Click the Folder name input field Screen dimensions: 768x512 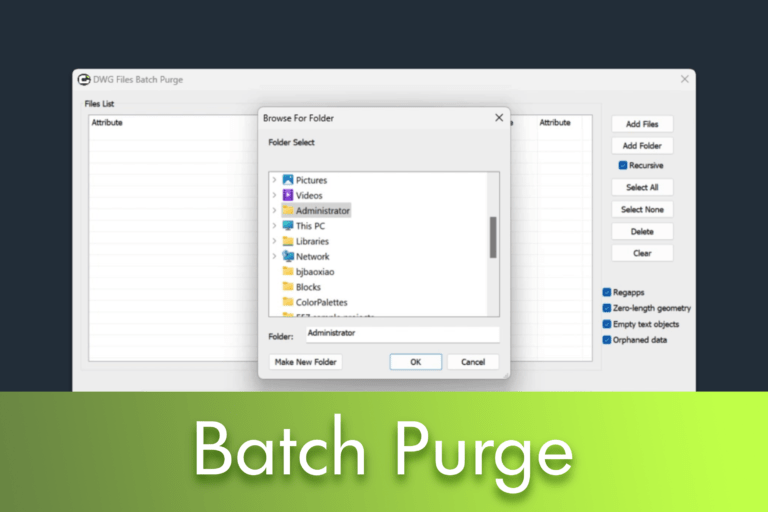tap(403, 334)
